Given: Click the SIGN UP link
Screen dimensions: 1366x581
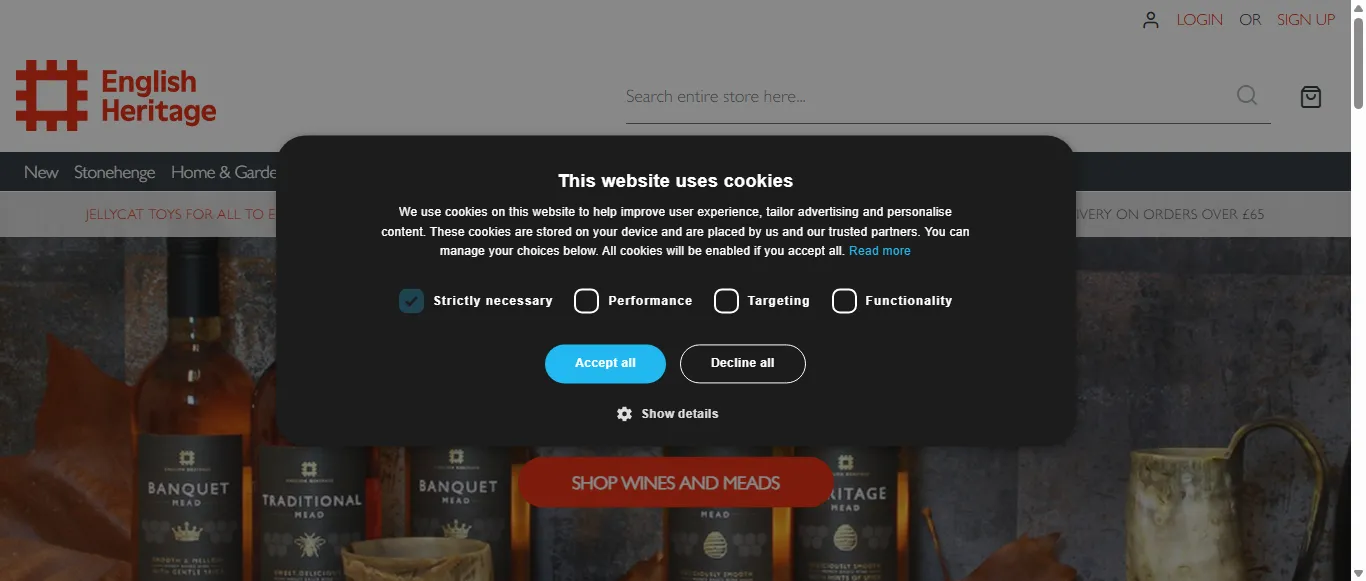Looking at the screenshot, I should (1306, 20).
